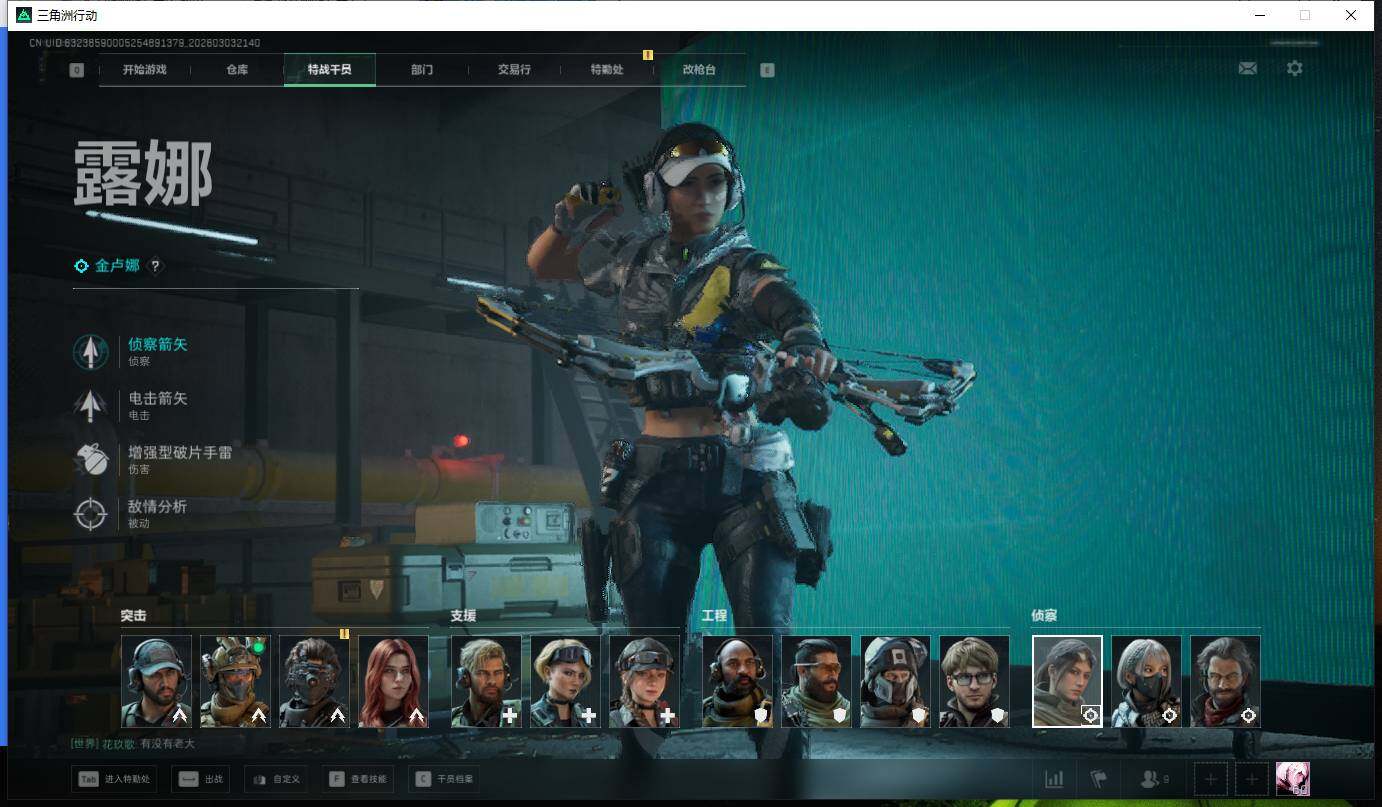Screen dimensions: 1382x807
Task: Click the plus slot beside the friends icon
Action: pyautogui.click(x=1210, y=779)
